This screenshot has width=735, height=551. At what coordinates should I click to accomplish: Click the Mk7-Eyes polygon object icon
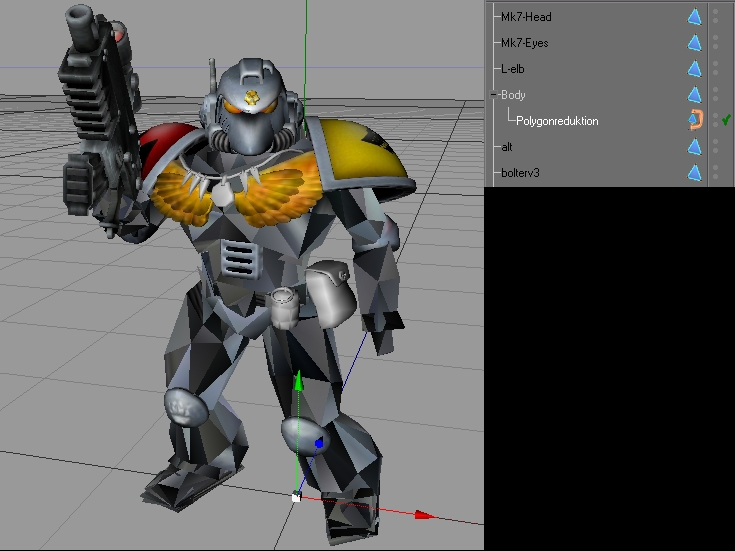695,43
